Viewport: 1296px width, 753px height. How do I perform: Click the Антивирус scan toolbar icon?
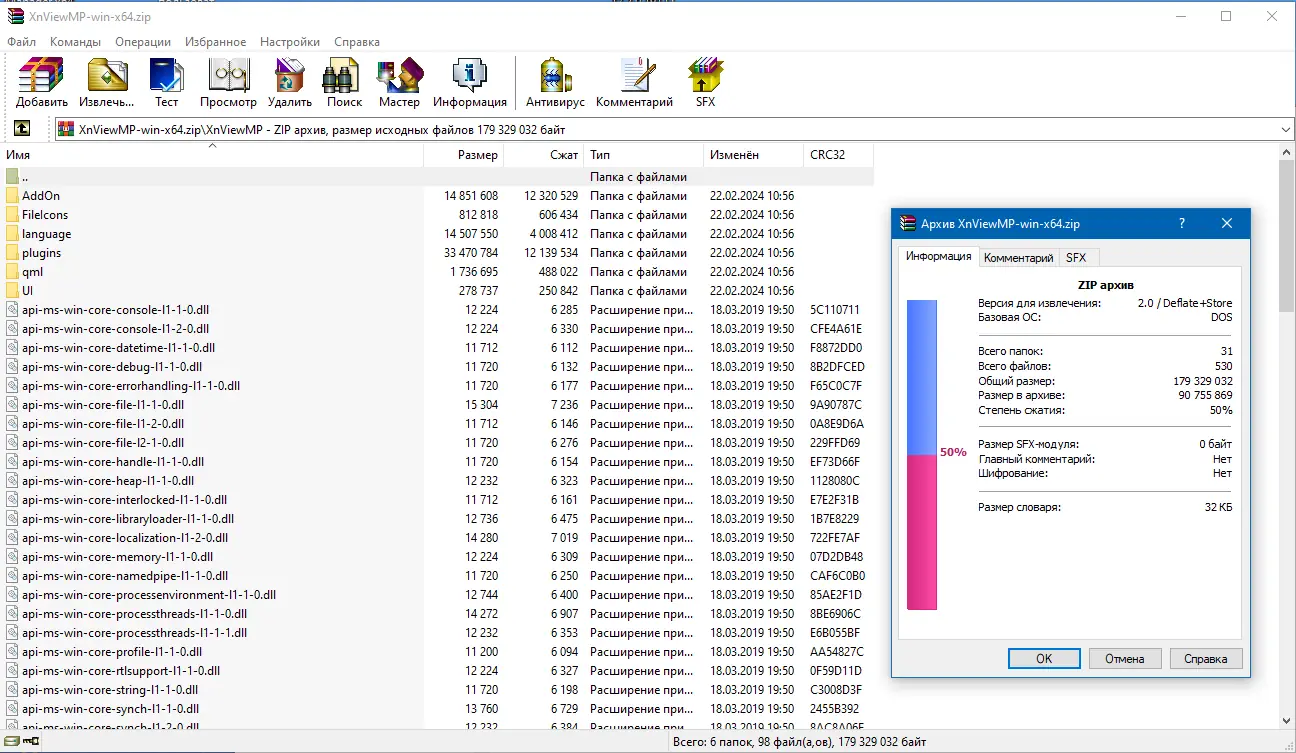(555, 83)
